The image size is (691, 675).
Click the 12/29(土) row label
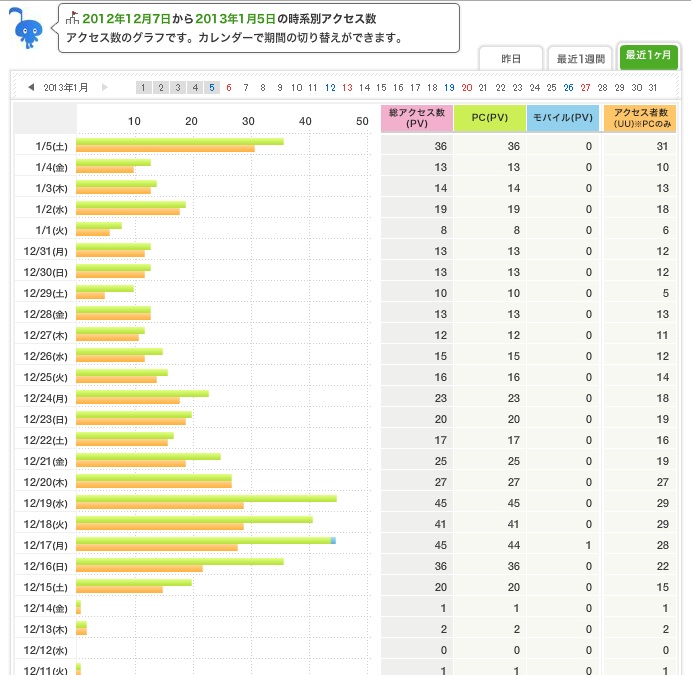click(46, 293)
